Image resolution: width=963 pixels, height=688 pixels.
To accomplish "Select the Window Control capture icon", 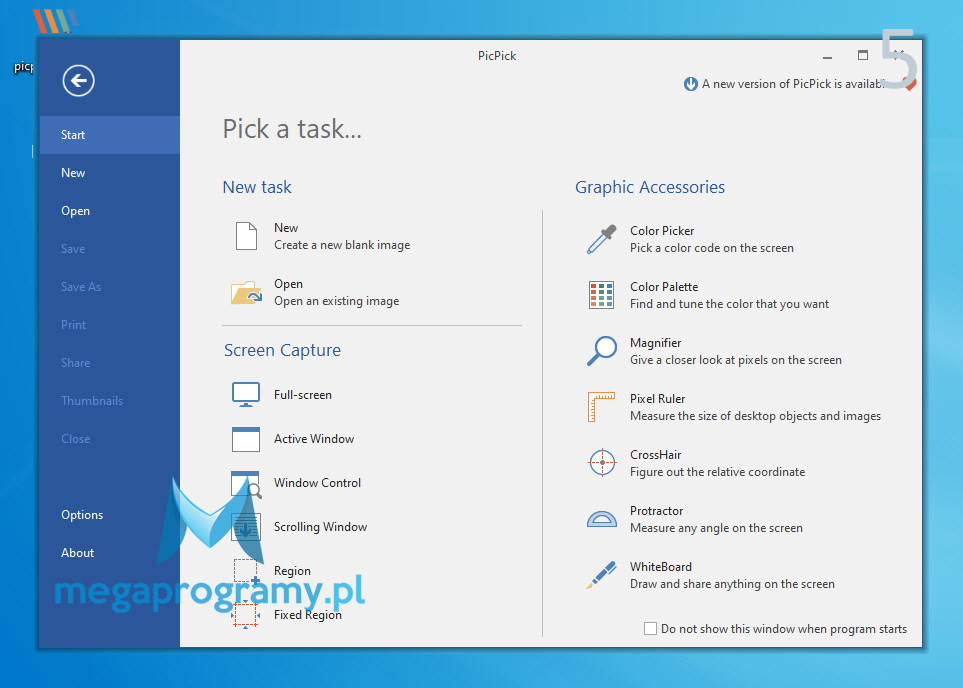I will (246, 483).
